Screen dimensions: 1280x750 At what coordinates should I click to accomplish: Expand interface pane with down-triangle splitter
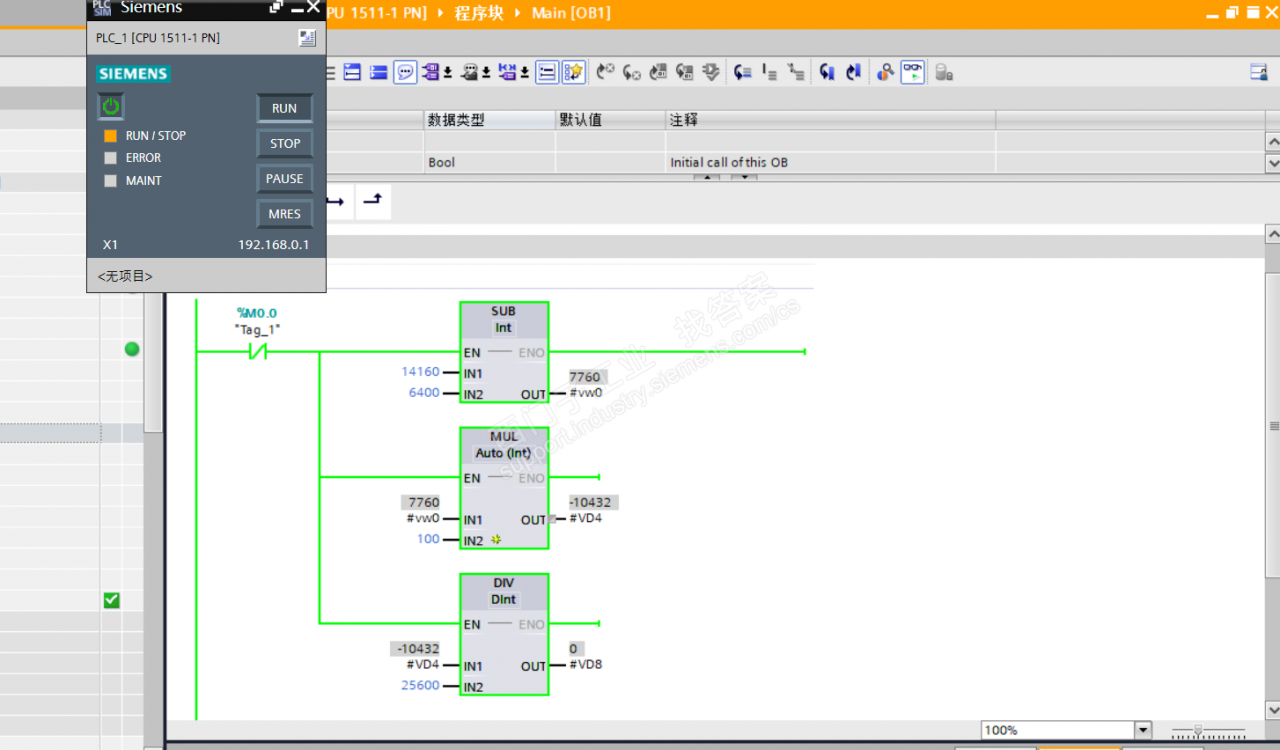tap(744, 178)
